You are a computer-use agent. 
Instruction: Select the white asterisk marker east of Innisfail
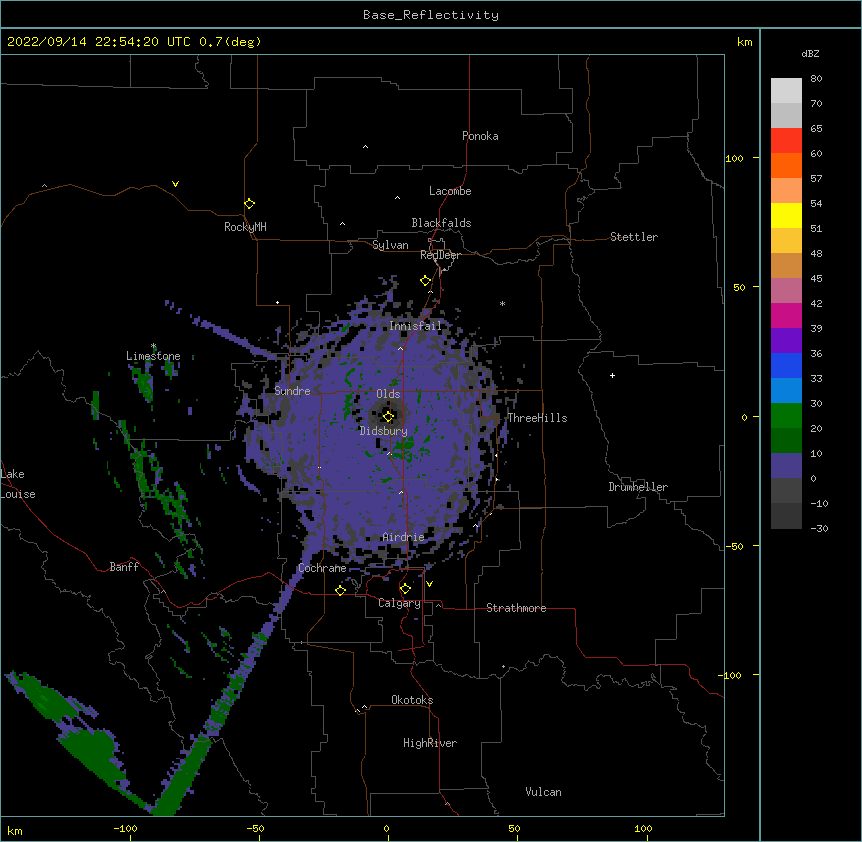(x=502, y=303)
